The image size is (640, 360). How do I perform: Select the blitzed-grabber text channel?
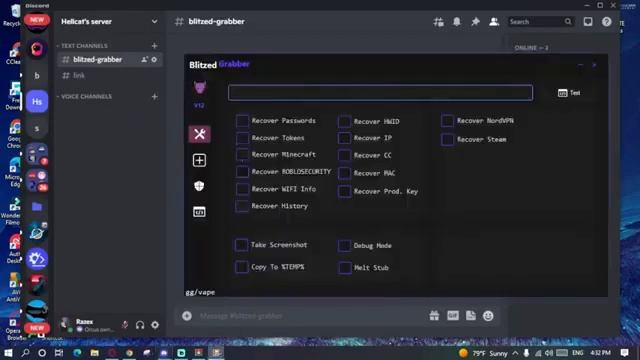click(109, 60)
